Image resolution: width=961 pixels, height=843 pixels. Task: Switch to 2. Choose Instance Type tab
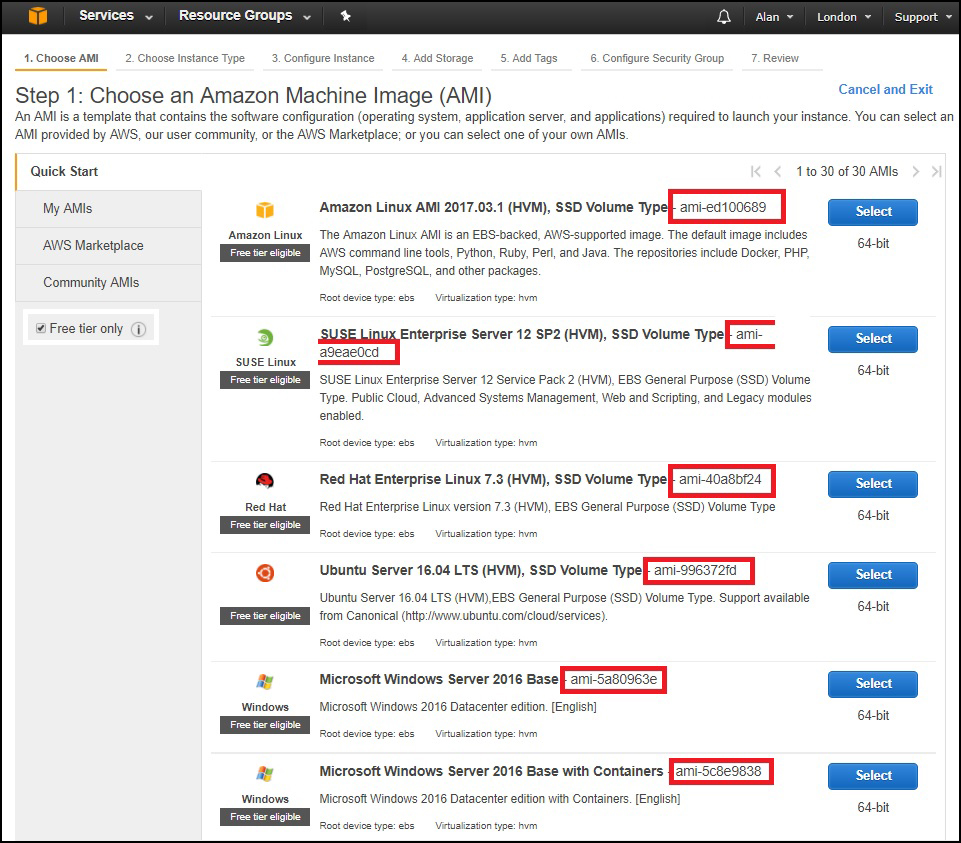(x=185, y=58)
